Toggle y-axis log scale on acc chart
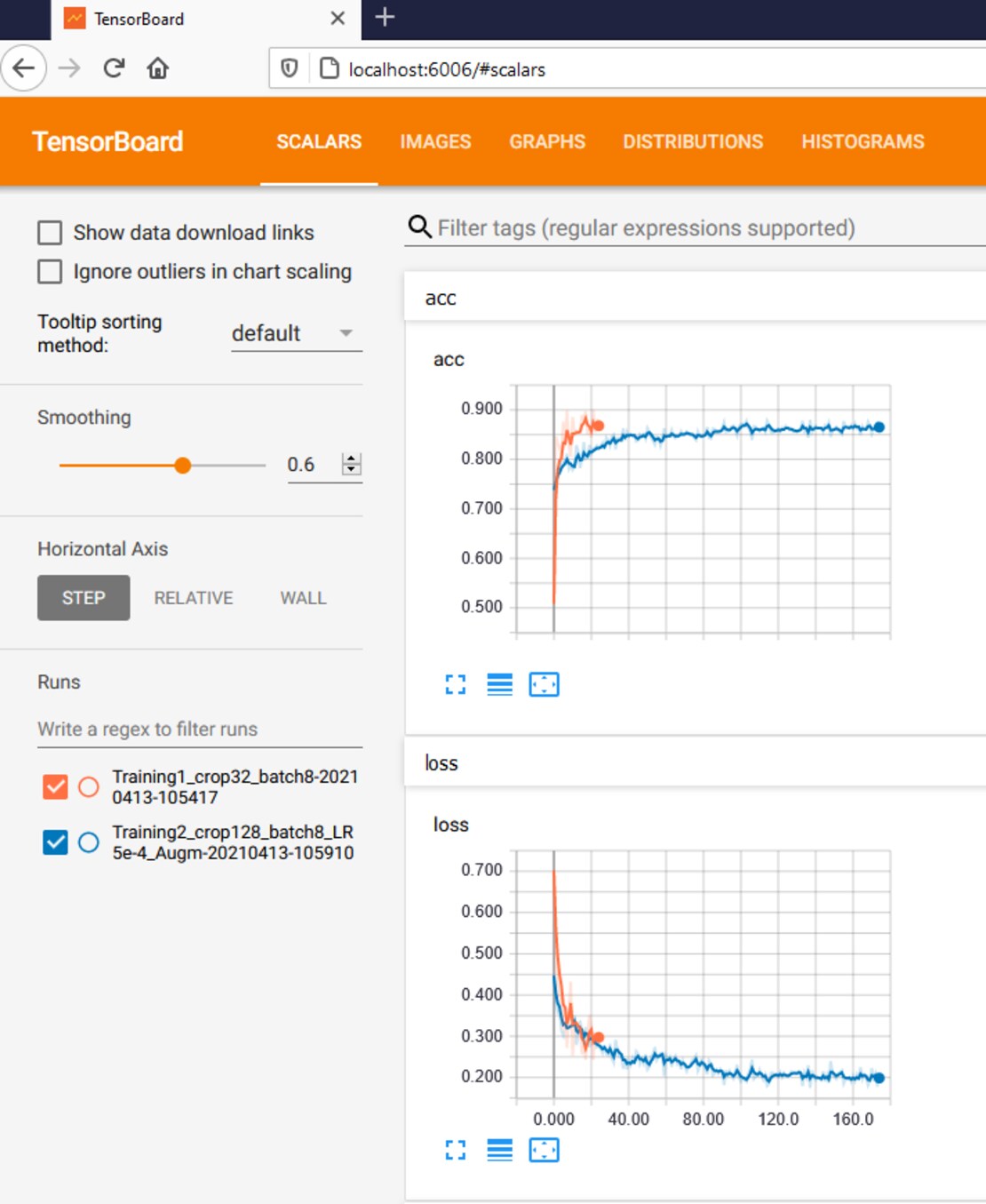This screenshot has height=1204, width=986. (500, 684)
